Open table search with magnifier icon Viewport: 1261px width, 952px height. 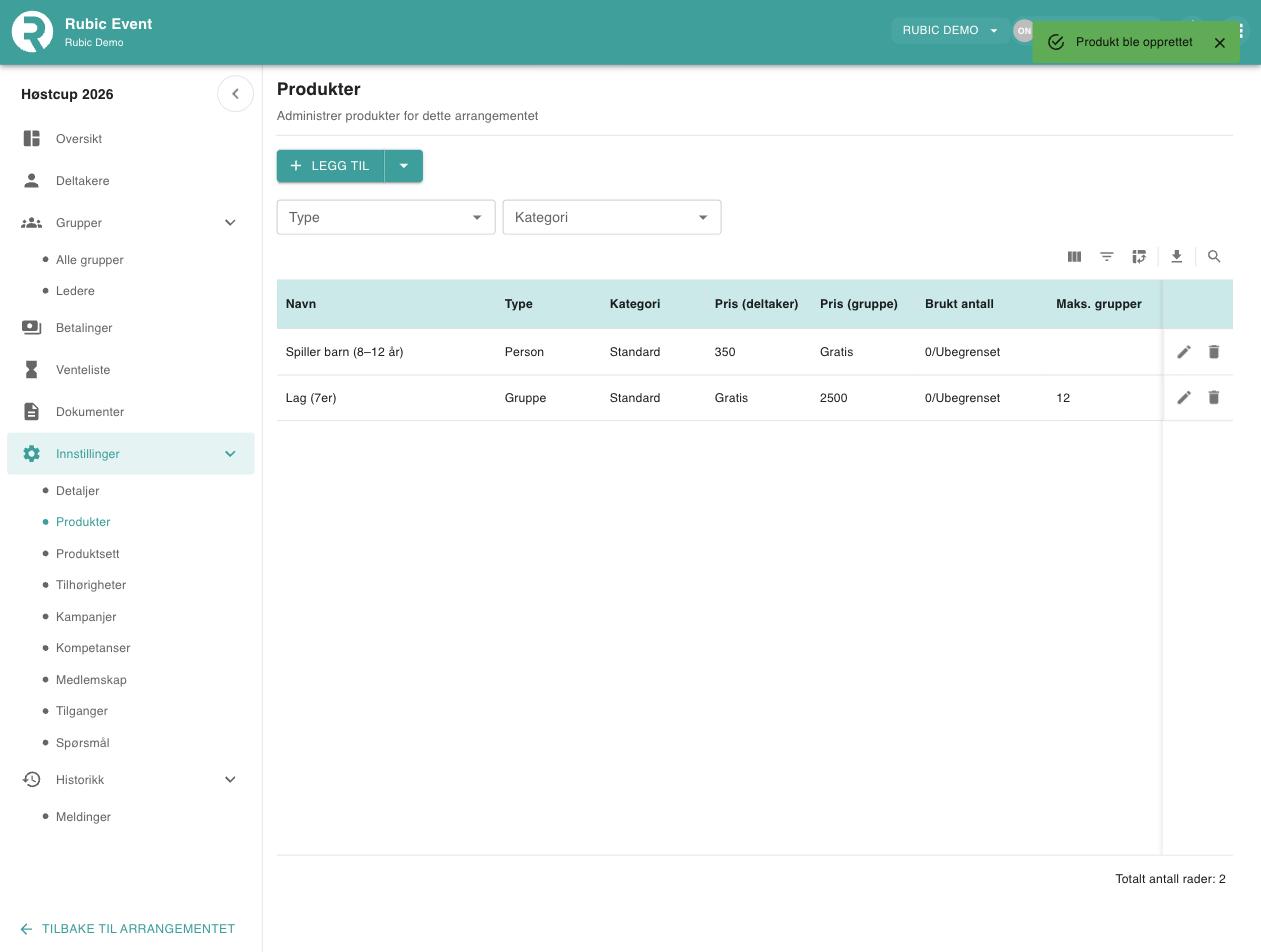[1214, 257]
